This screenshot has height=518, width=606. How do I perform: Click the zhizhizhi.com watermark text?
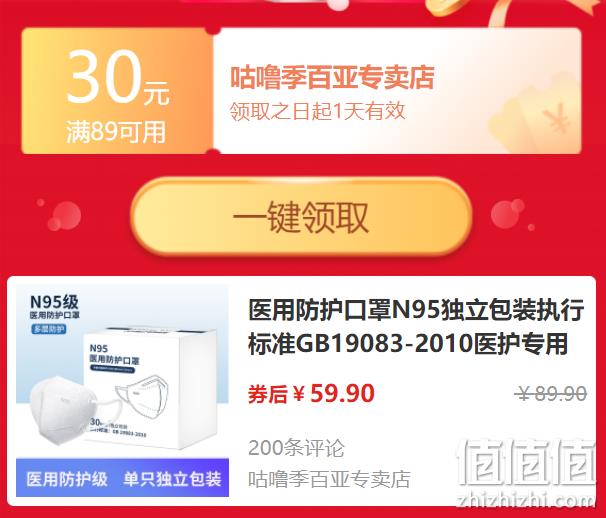(x=526, y=500)
